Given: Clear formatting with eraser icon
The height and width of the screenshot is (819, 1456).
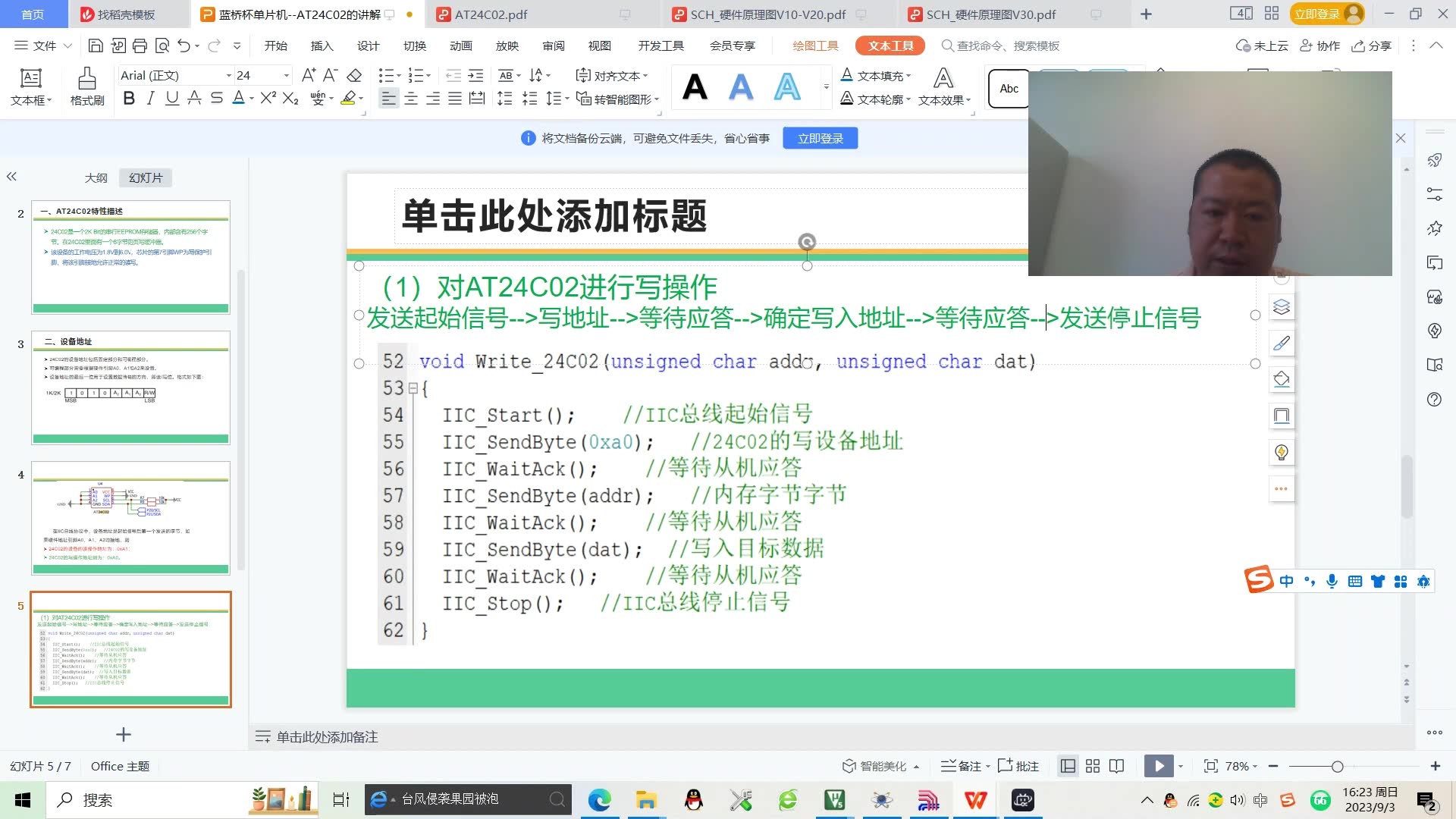Looking at the screenshot, I should tap(354, 75).
